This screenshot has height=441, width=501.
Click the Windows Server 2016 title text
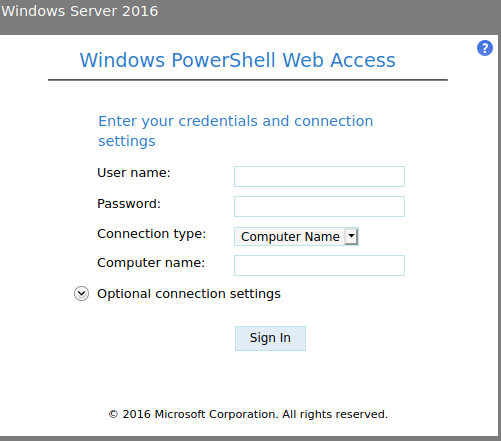pyautogui.click(x=80, y=11)
